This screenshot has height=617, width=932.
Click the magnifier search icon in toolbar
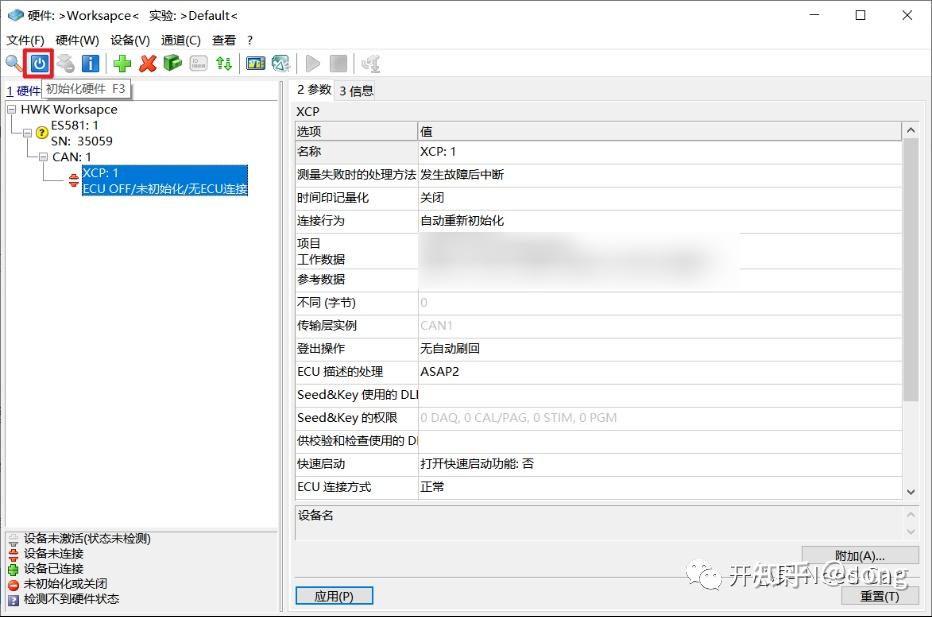click(x=11, y=63)
